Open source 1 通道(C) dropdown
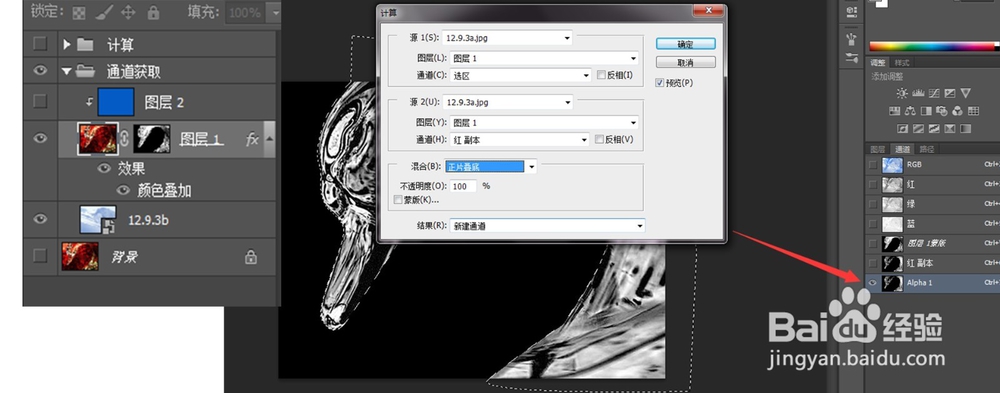Viewport: 1000px width, 393px height. click(x=521, y=75)
